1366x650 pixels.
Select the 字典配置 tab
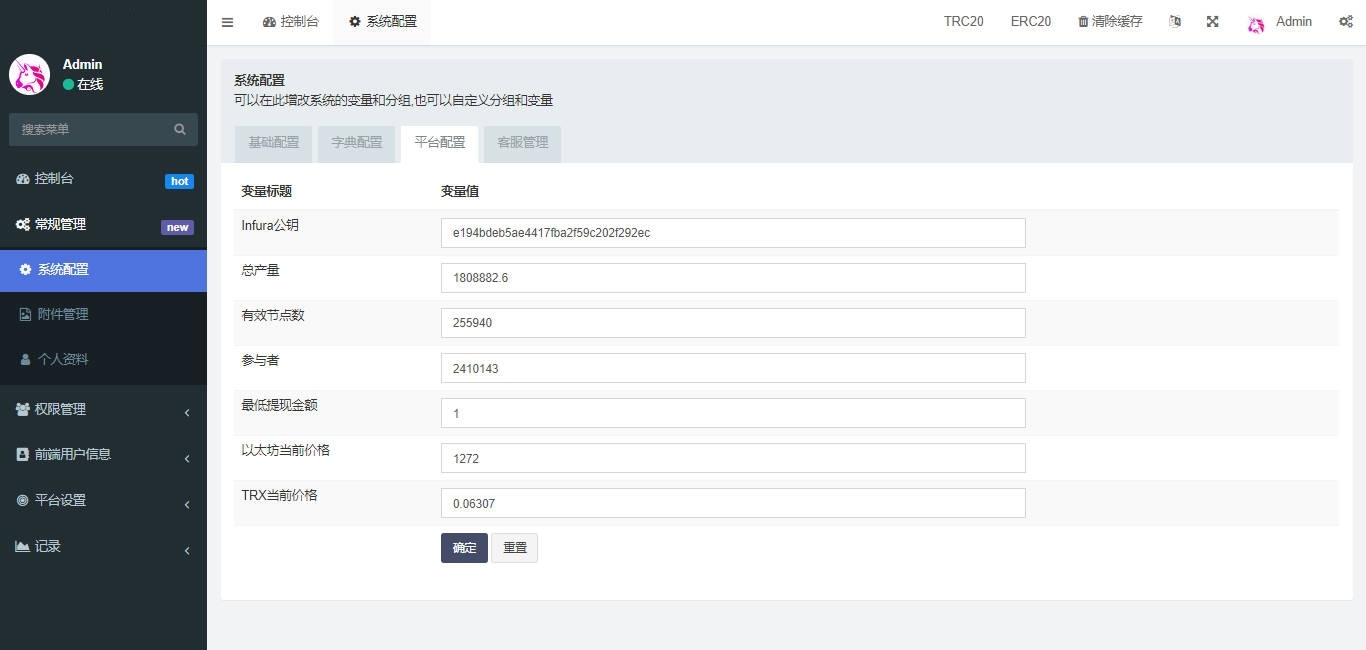(x=357, y=143)
